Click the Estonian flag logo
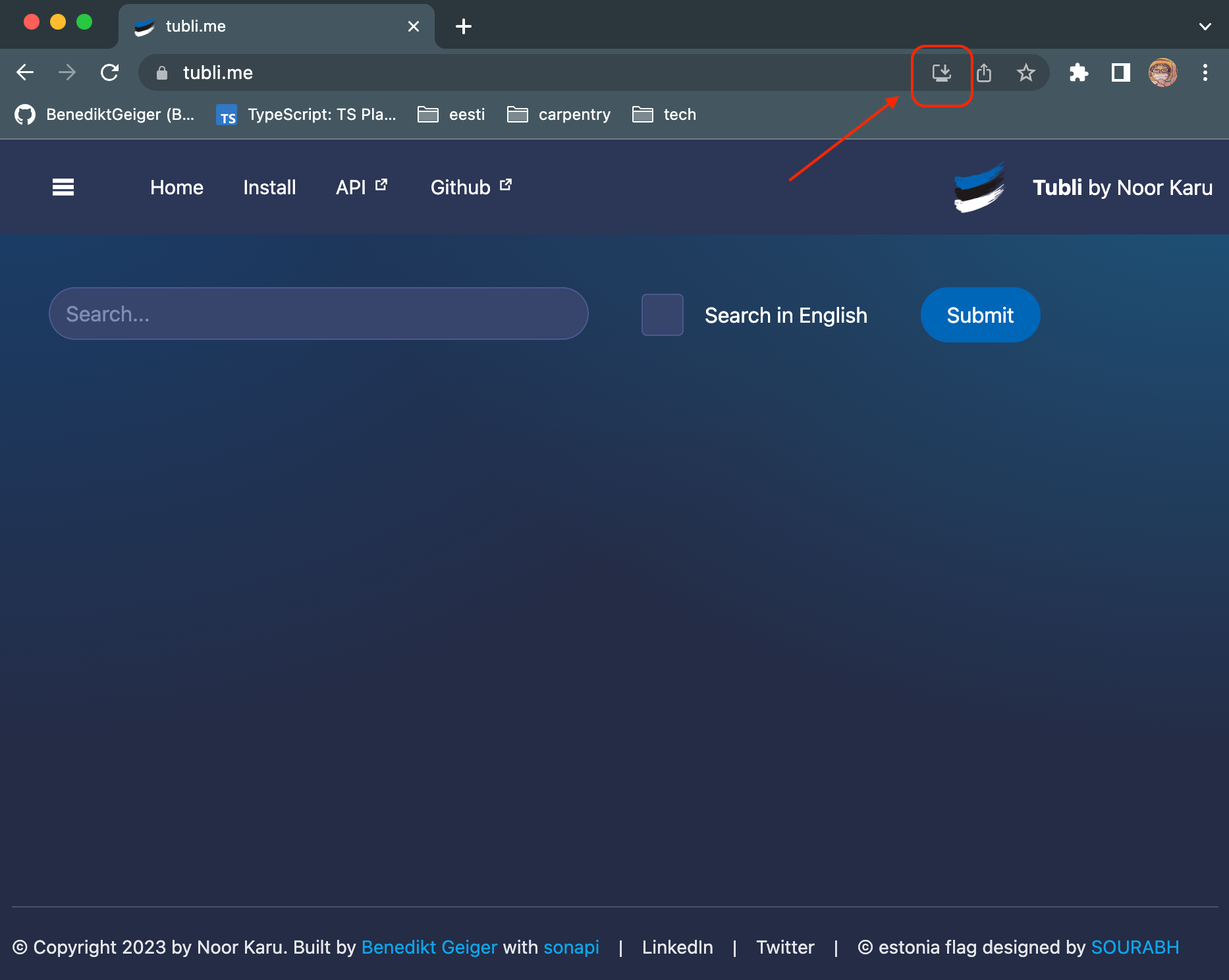This screenshot has height=980, width=1229. [979, 188]
